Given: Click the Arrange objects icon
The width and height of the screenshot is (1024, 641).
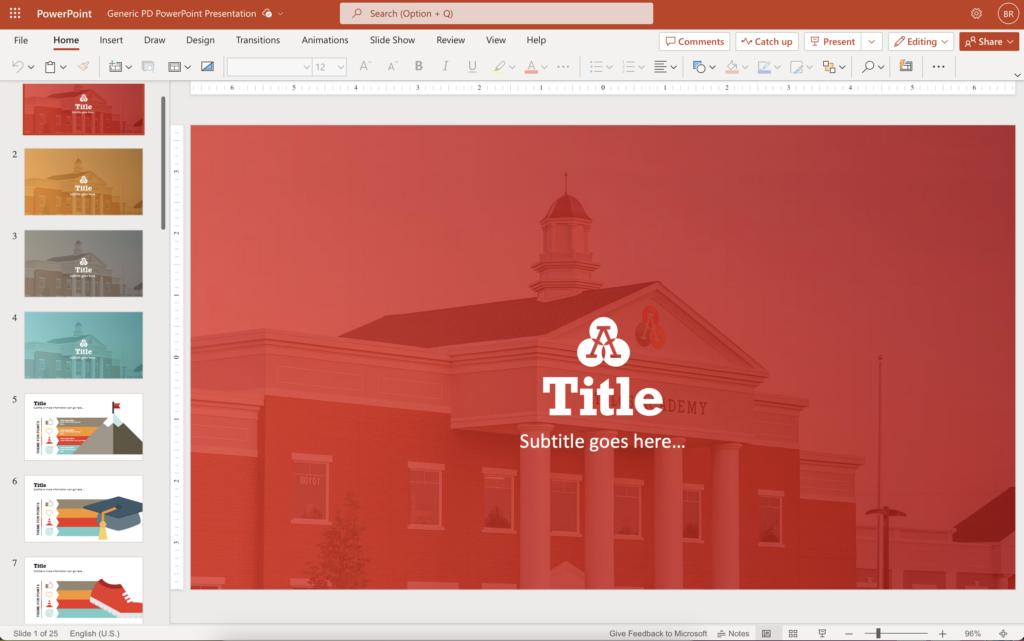Looking at the screenshot, I should click(829, 67).
